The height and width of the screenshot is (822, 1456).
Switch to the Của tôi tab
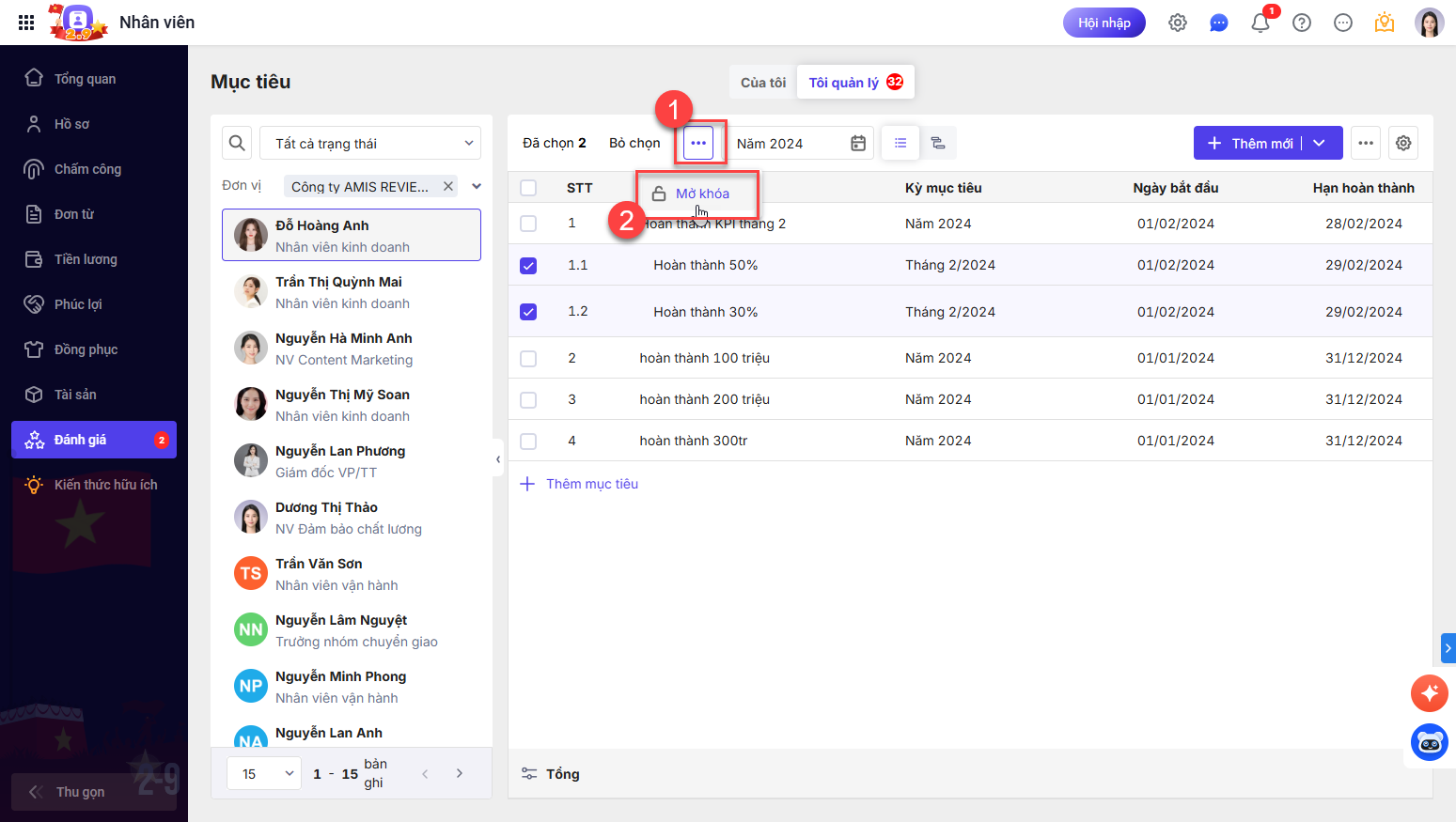(x=762, y=83)
